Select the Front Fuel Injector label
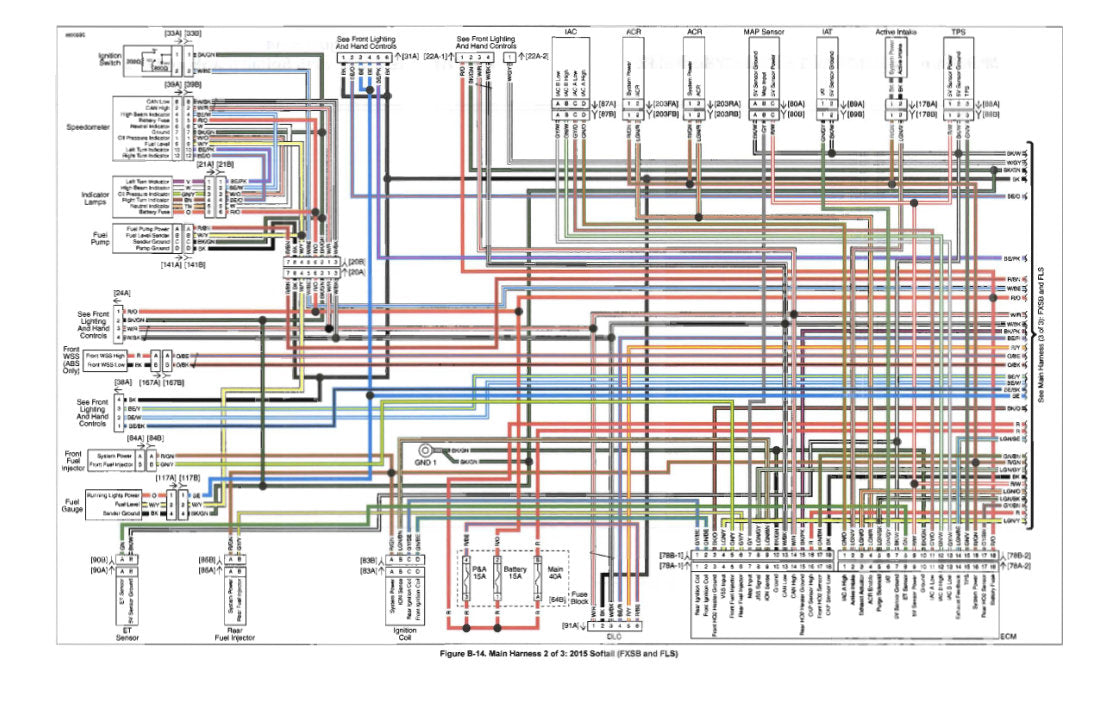1100x711 pixels. coord(73,460)
